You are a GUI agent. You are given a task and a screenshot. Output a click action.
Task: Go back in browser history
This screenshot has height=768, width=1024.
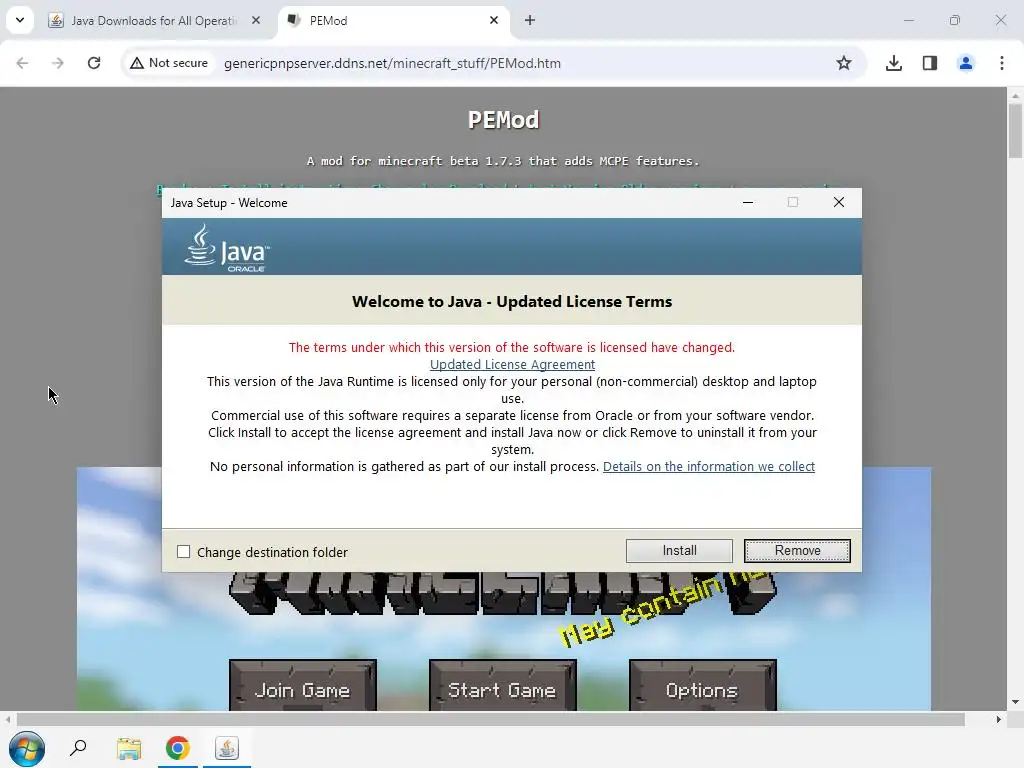tap(22, 63)
